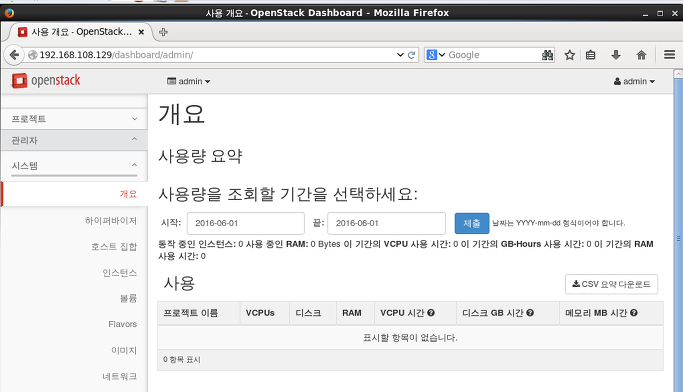Click the blue 제출 button

(x=472, y=223)
